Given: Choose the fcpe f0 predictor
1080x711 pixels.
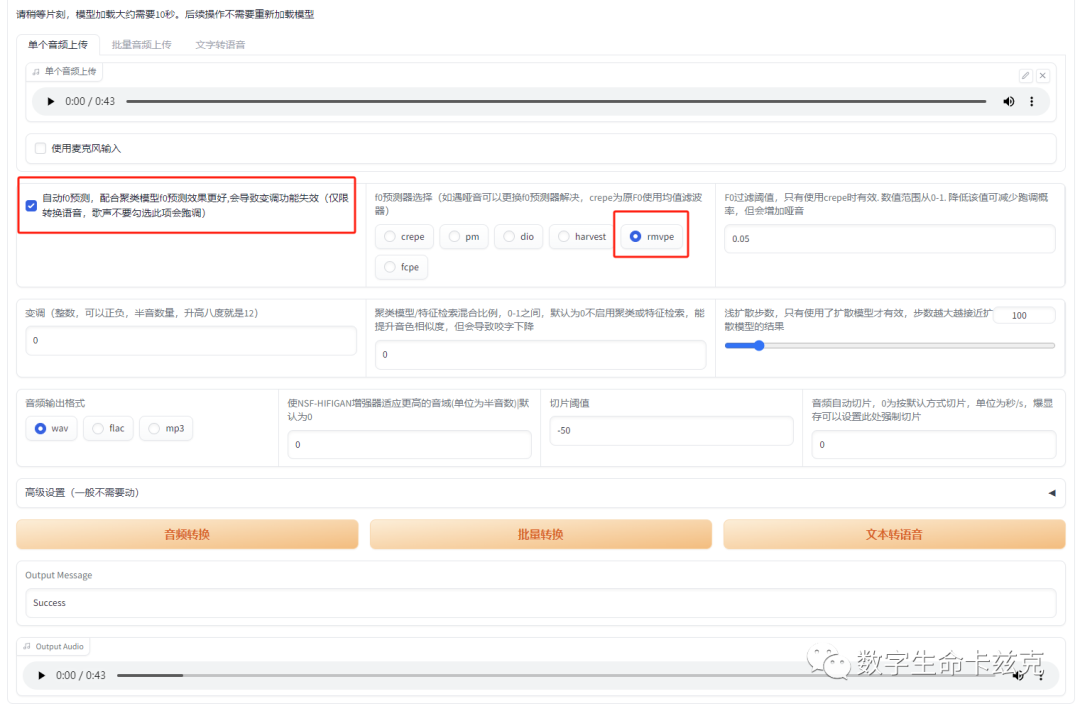Looking at the screenshot, I should [x=402, y=267].
